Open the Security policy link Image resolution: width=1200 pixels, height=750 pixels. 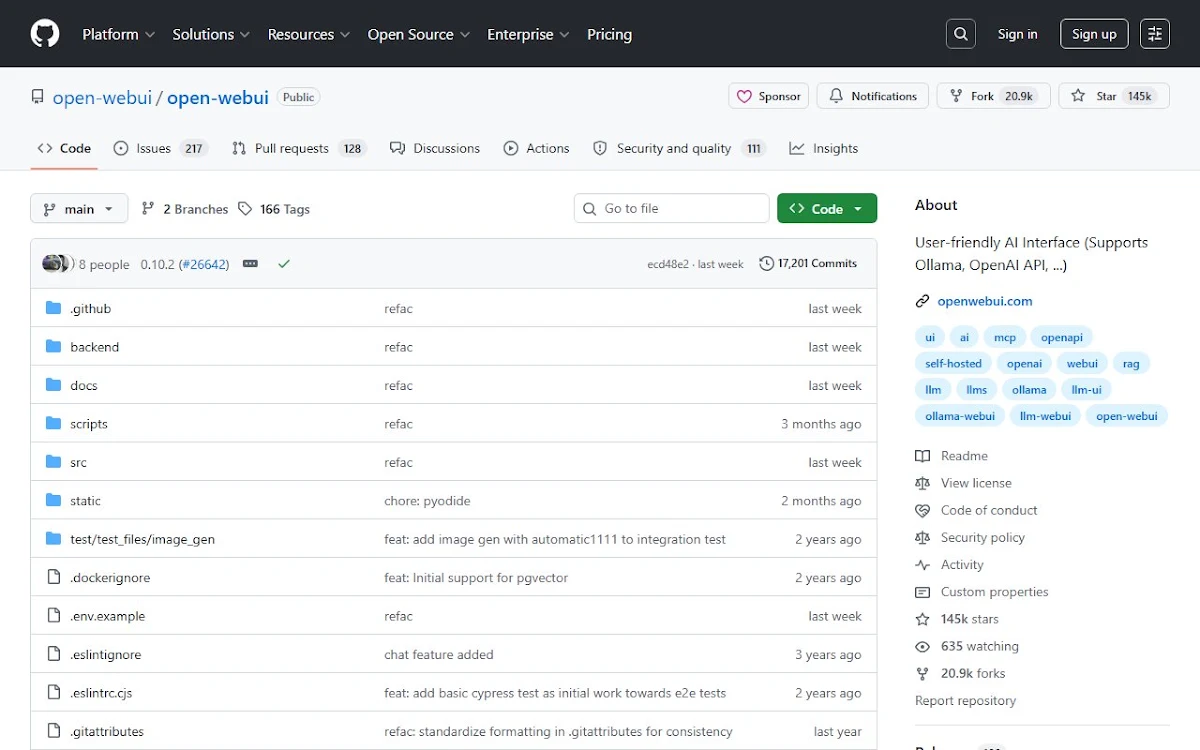(983, 538)
